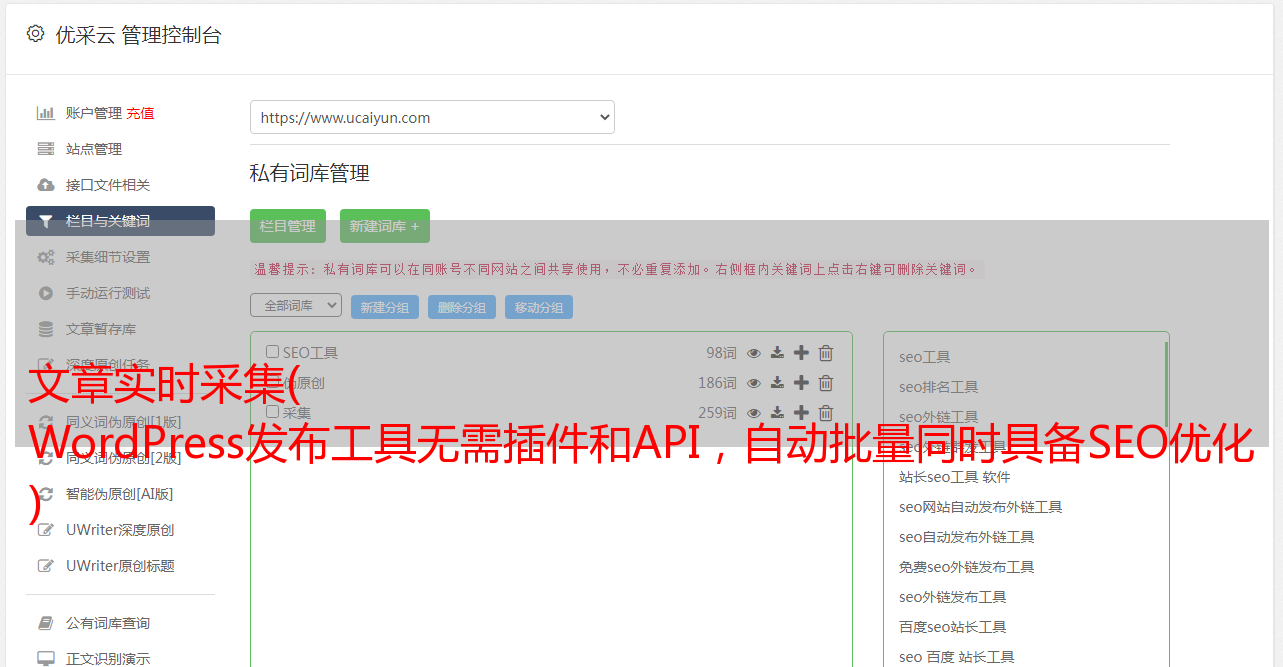
Task: Click the server icon for 站点管理
Action: coord(46,149)
